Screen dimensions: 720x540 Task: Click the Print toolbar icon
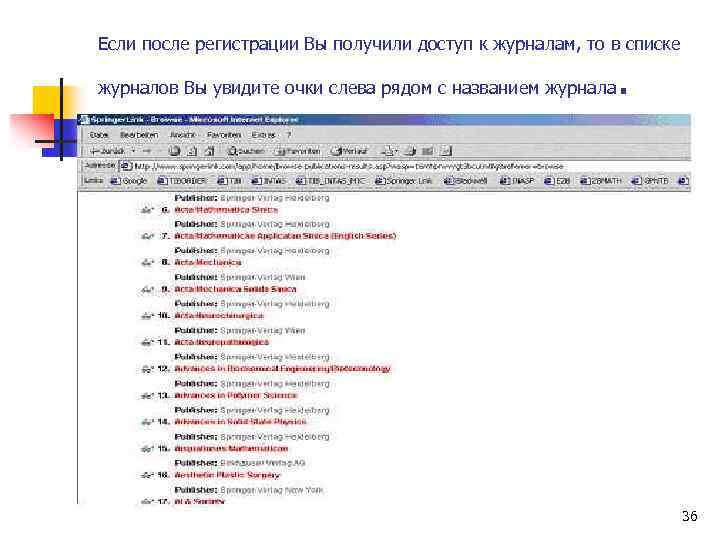pyautogui.click(x=411, y=151)
